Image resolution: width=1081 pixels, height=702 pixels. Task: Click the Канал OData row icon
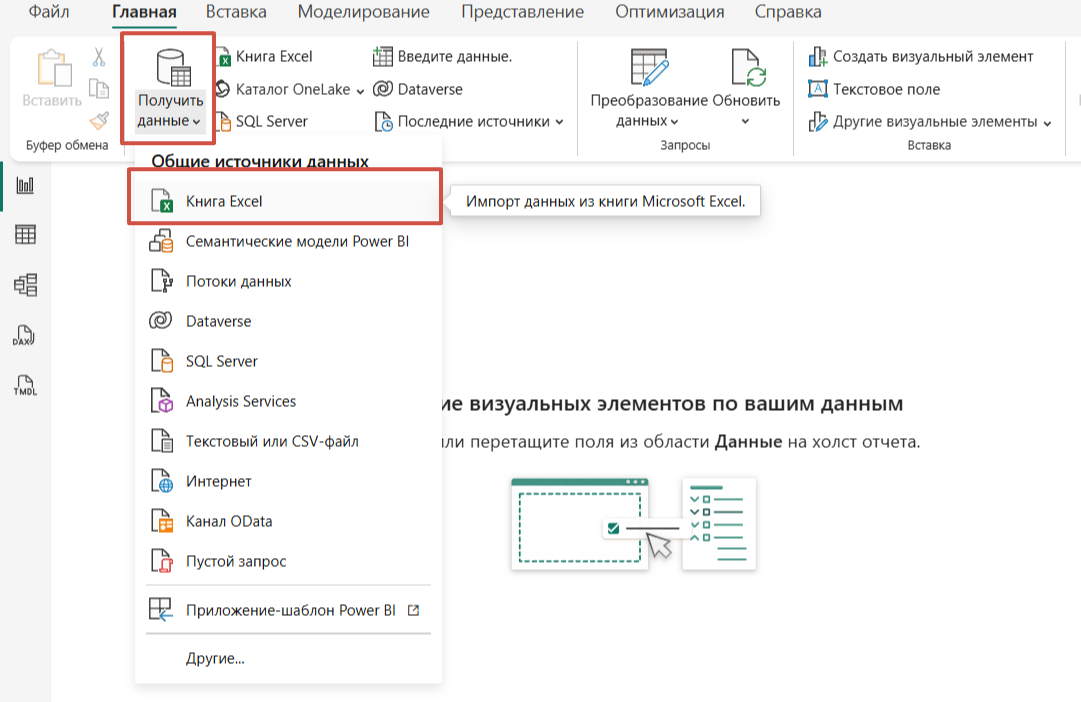click(162, 521)
